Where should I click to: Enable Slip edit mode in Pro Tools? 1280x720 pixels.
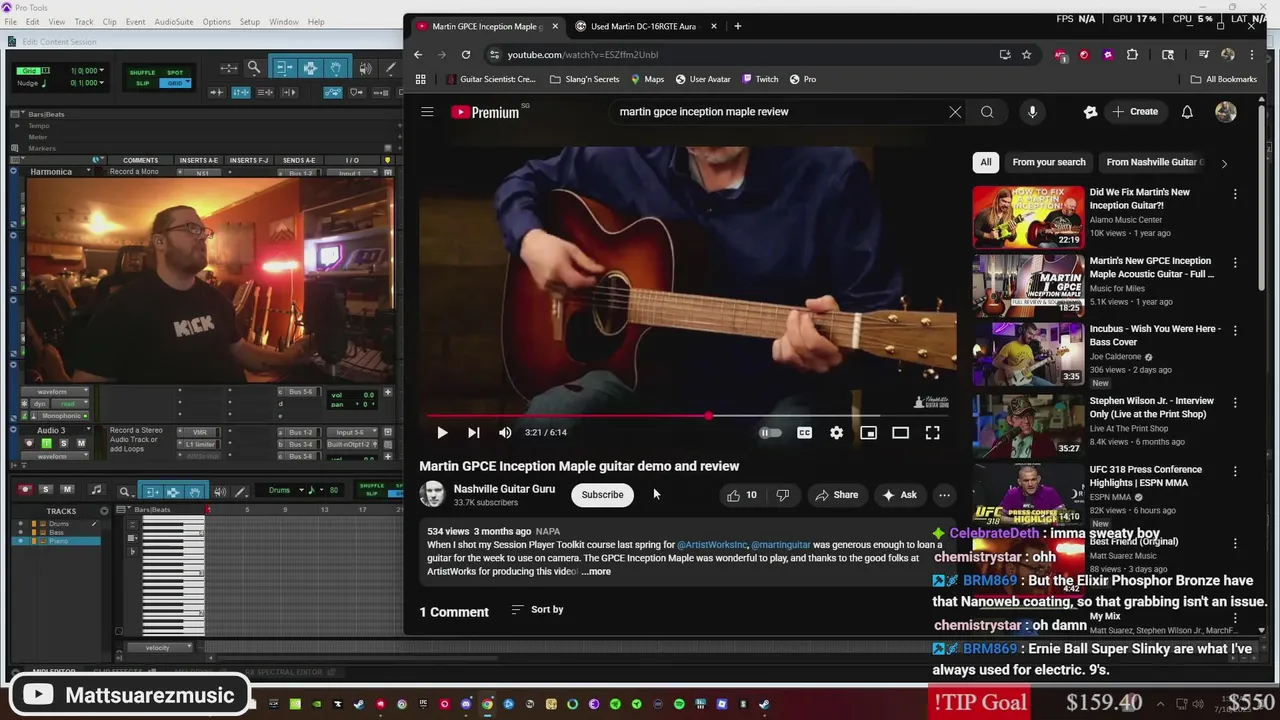coord(142,83)
